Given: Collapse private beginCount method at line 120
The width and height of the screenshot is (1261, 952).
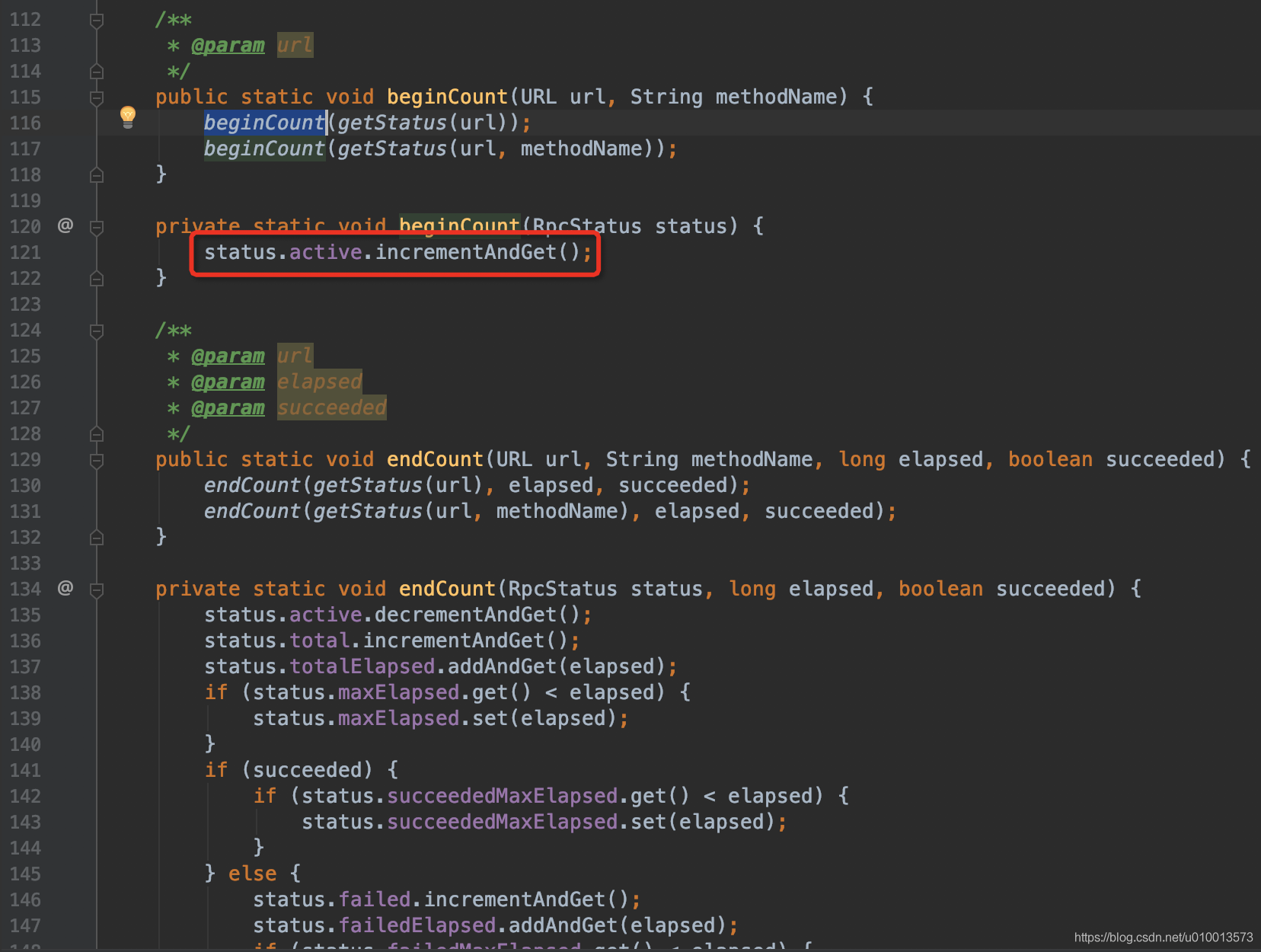Looking at the screenshot, I should (97, 227).
